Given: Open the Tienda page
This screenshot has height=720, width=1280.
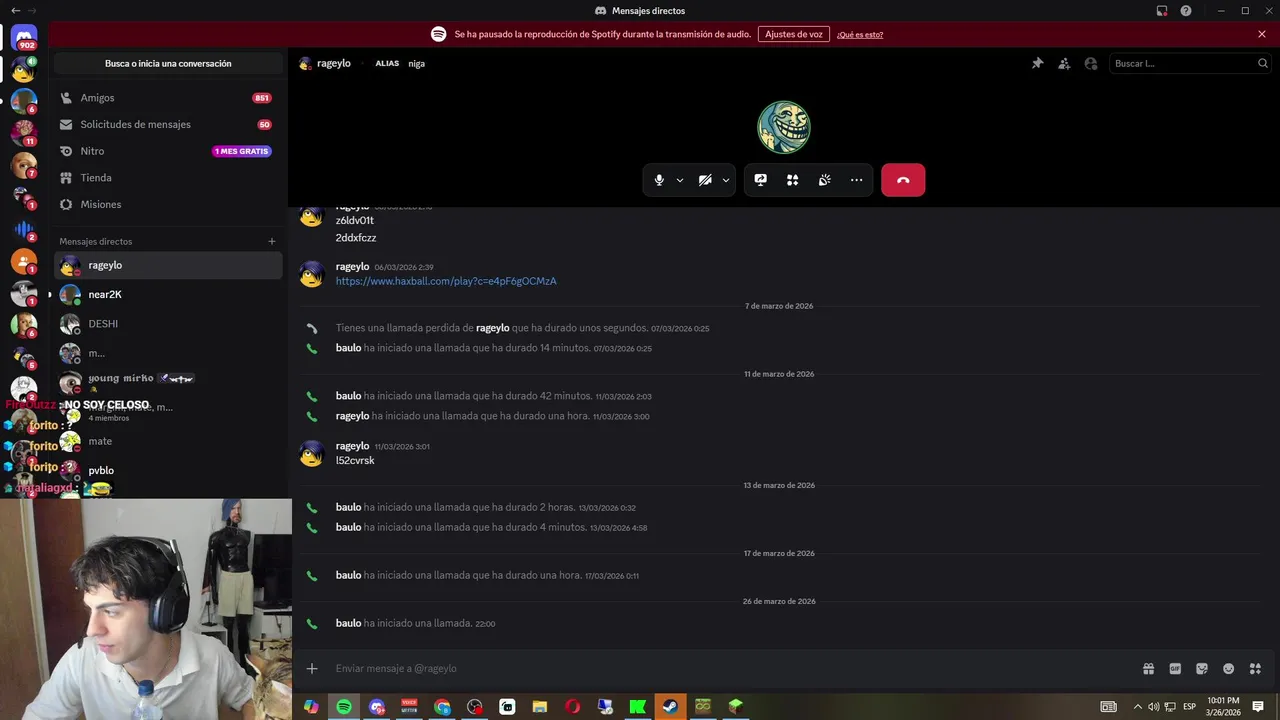Looking at the screenshot, I should coord(166,177).
